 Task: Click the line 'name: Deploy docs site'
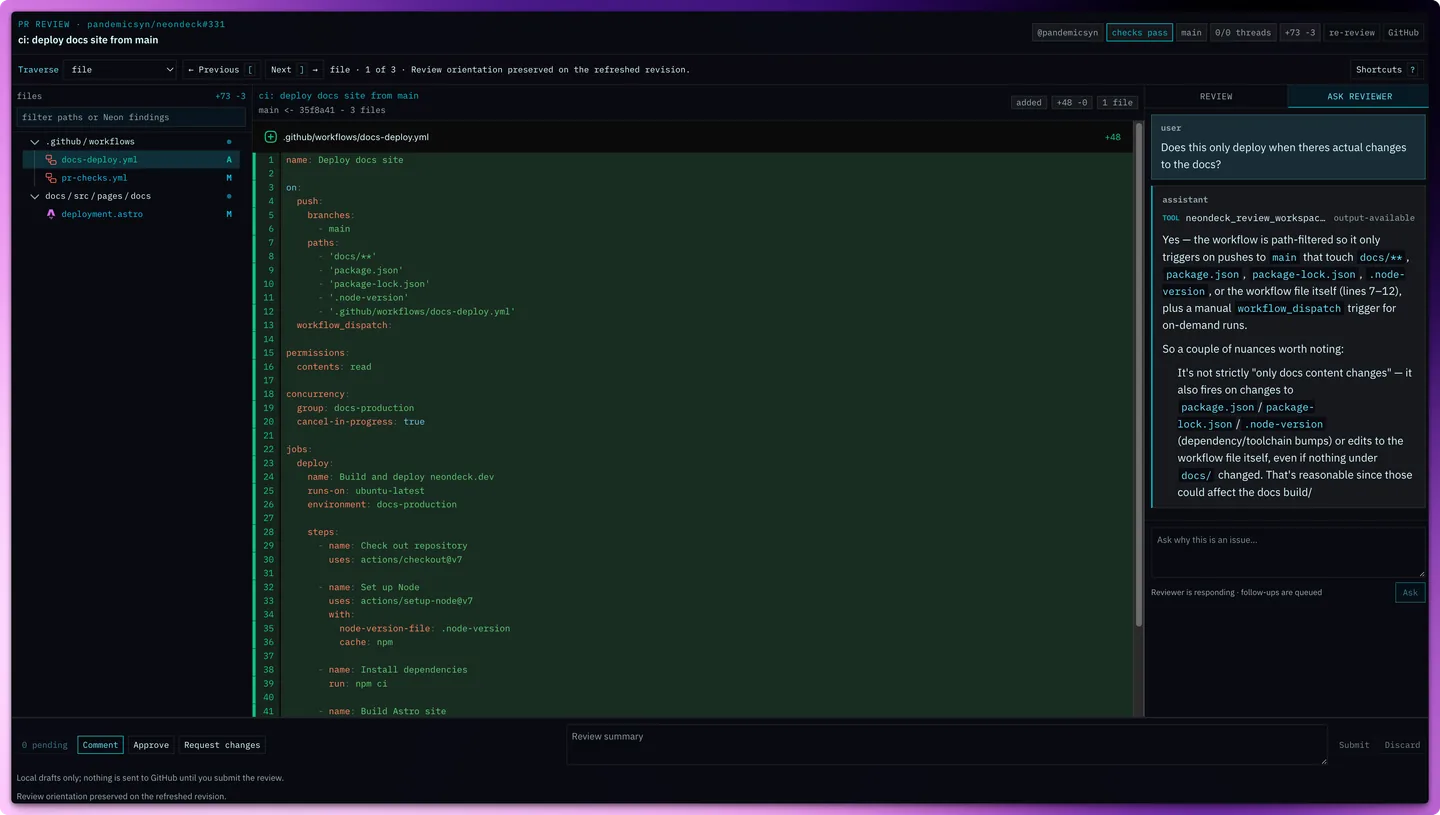[x=345, y=160]
